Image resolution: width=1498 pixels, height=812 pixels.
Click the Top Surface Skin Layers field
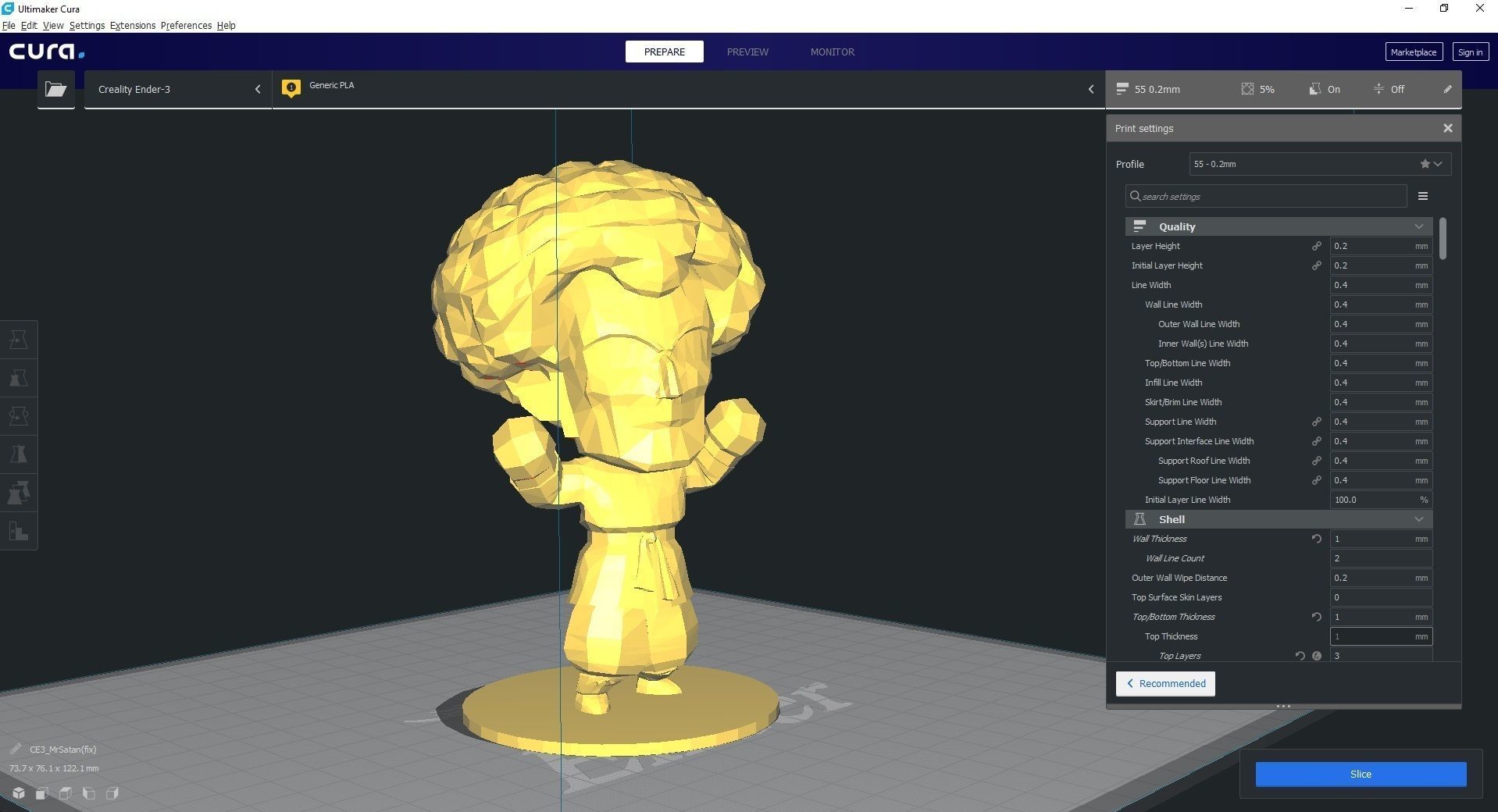coord(1381,597)
